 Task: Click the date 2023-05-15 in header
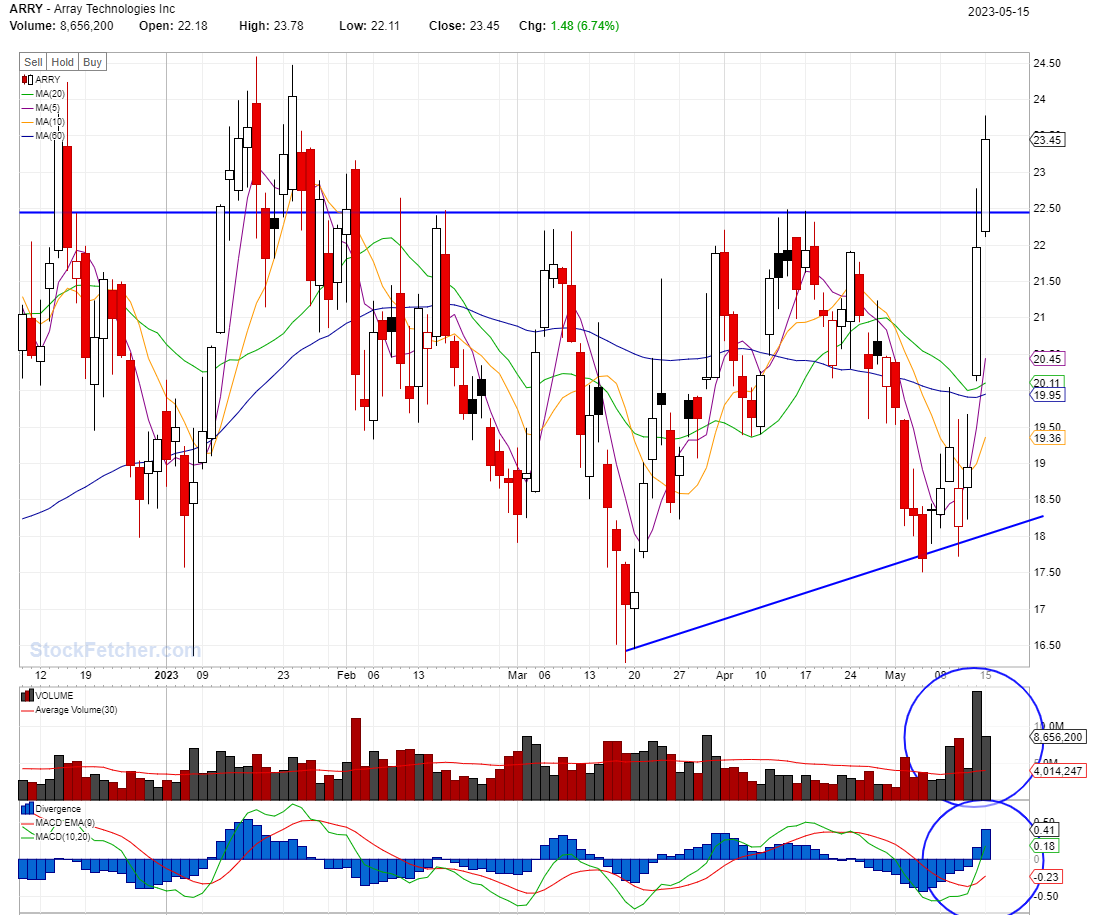pyautogui.click(x=998, y=11)
